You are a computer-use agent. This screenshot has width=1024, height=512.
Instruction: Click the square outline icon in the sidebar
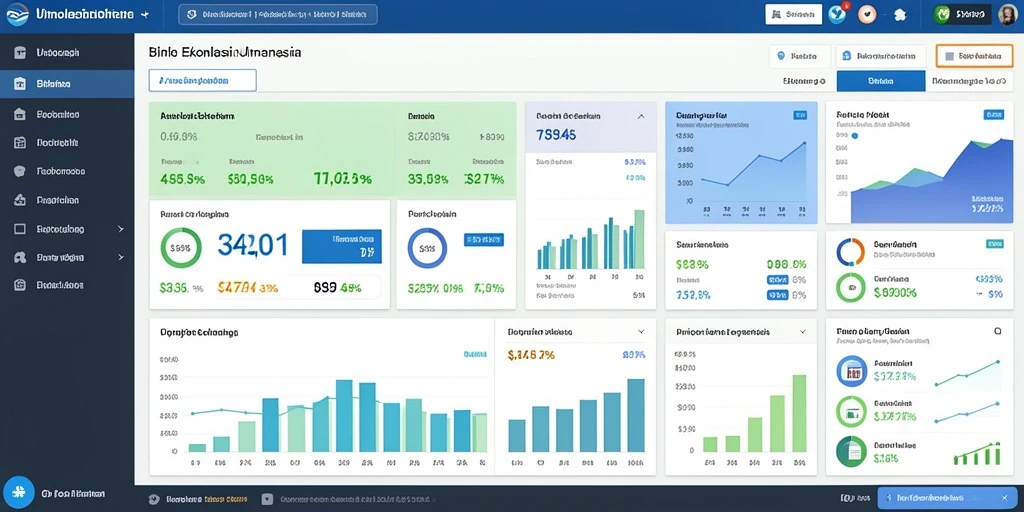(20, 229)
